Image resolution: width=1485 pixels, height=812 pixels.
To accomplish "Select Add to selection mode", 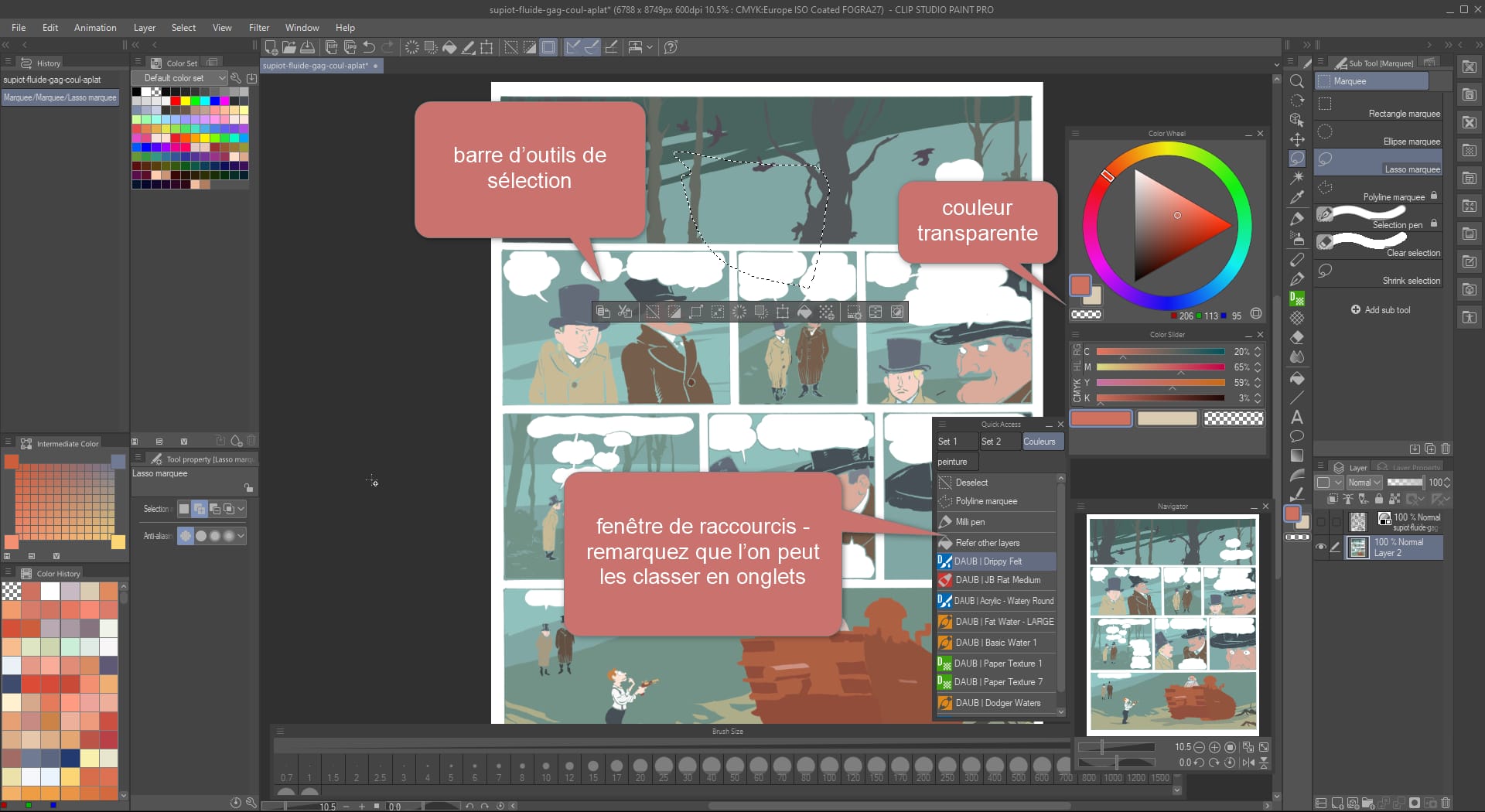I will click(200, 509).
